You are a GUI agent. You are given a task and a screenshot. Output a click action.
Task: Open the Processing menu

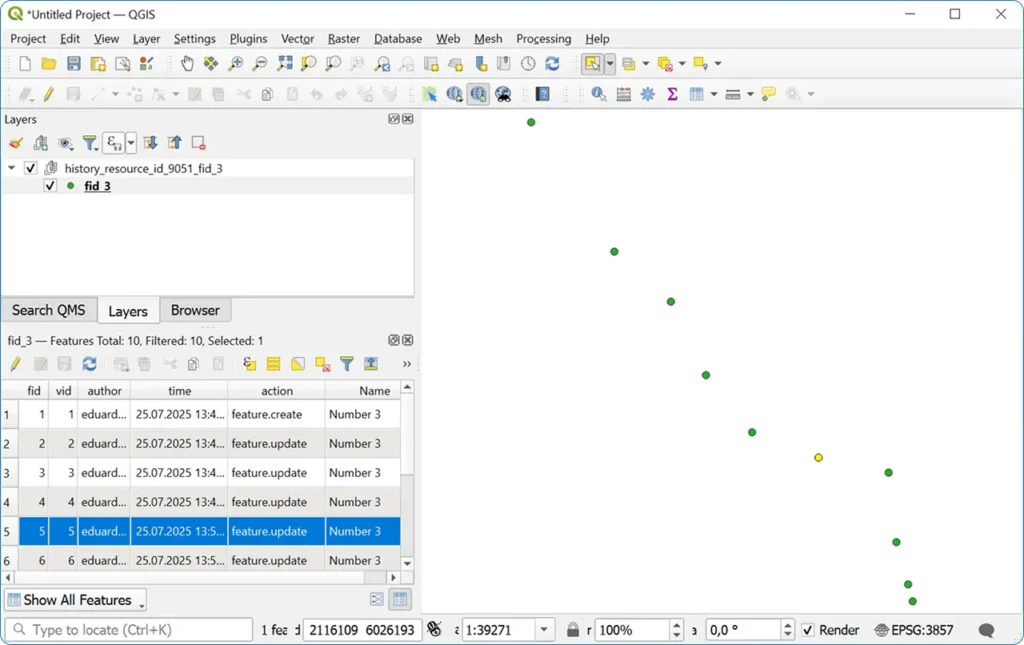[543, 38]
